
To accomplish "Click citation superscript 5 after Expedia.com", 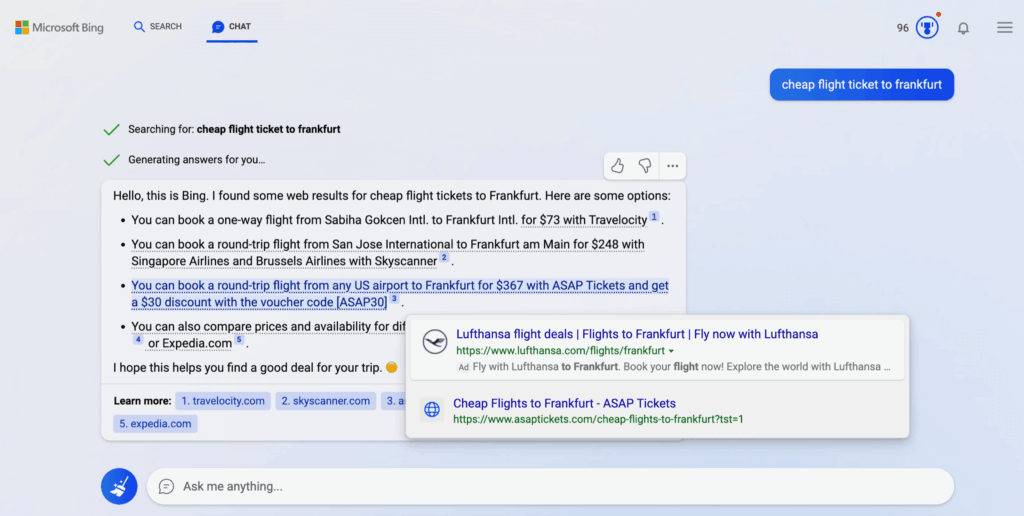I will coord(239,340).
